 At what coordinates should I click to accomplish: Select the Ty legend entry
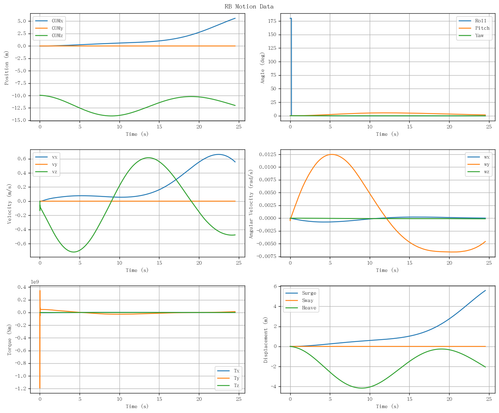(x=228, y=378)
